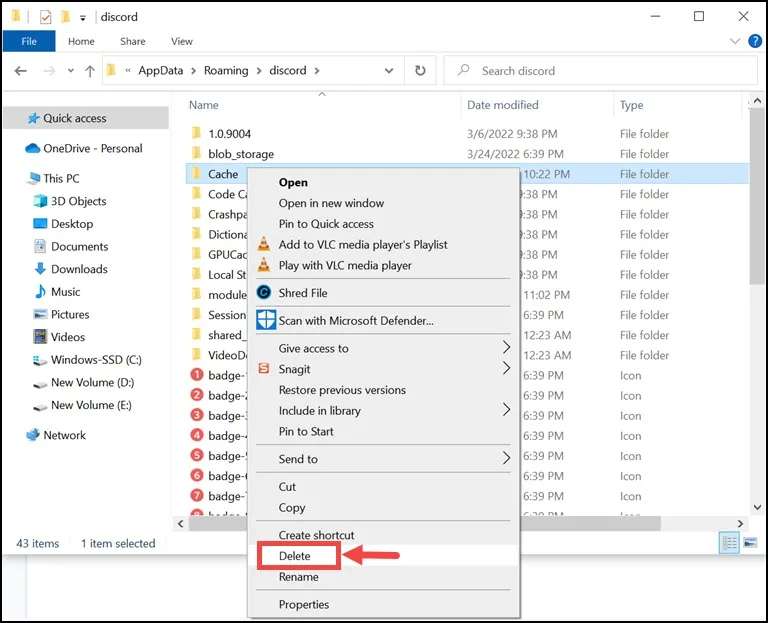The image size is (768, 623).
Task: Open Customize Quick Access Toolbar dropdown
Action: point(83,18)
